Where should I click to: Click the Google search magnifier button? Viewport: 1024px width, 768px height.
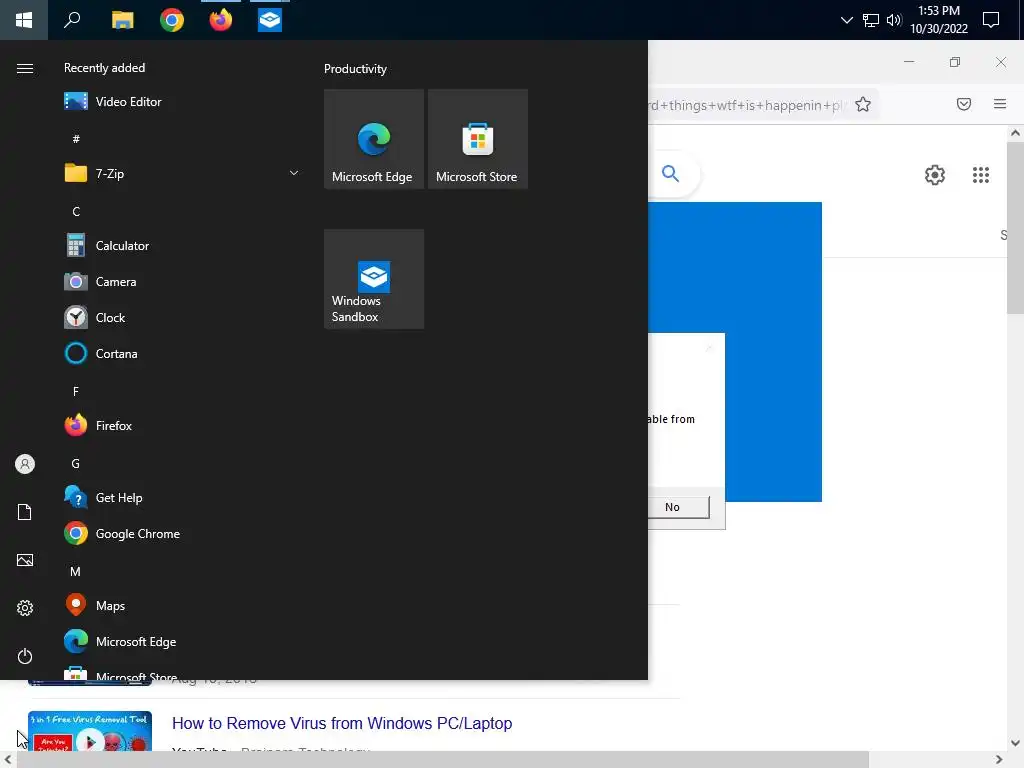pyautogui.click(x=670, y=174)
